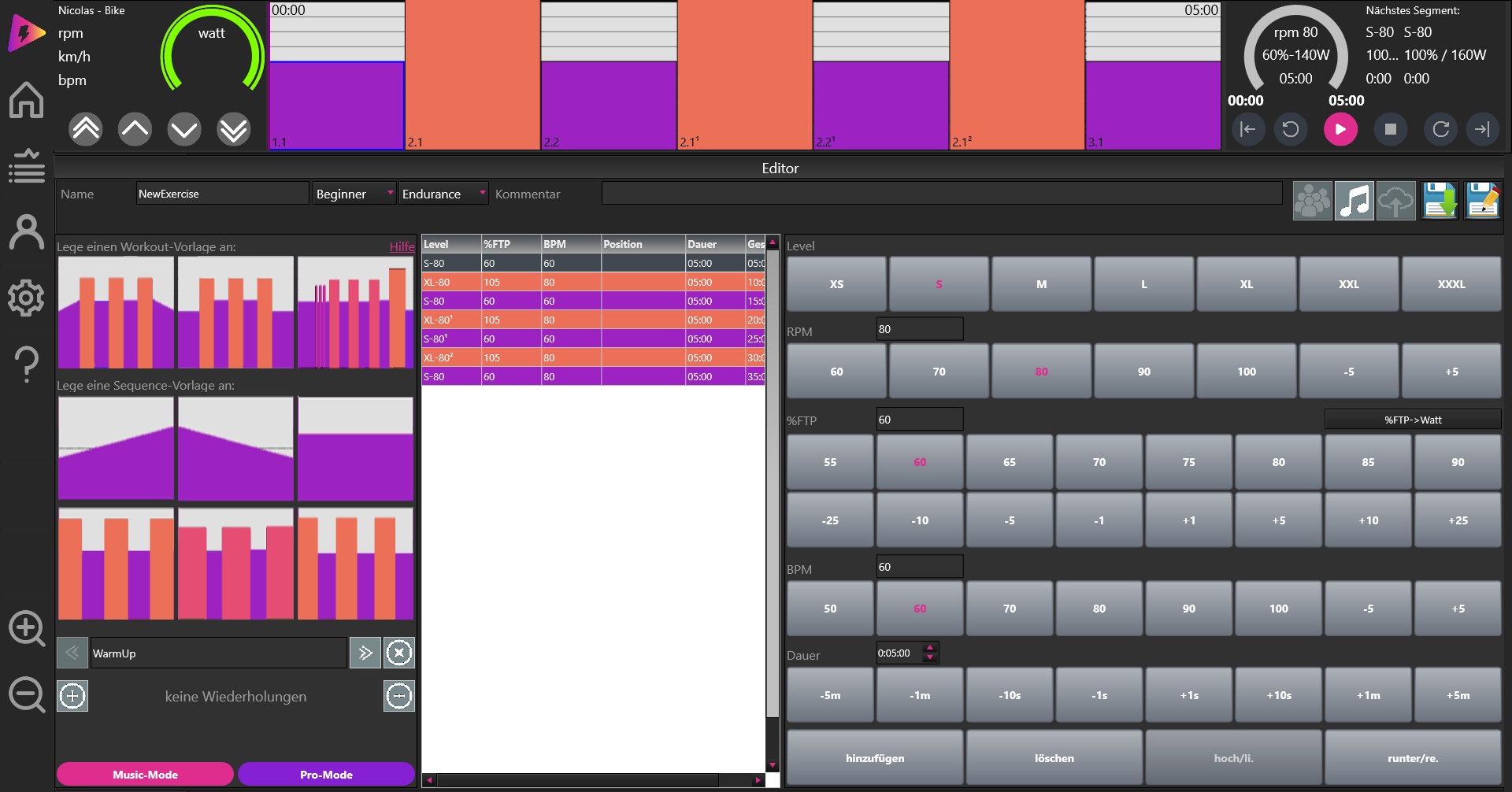This screenshot has width=1512, height=792.
Task: Click the previous sequence double chevron
Action: tap(72, 653)
